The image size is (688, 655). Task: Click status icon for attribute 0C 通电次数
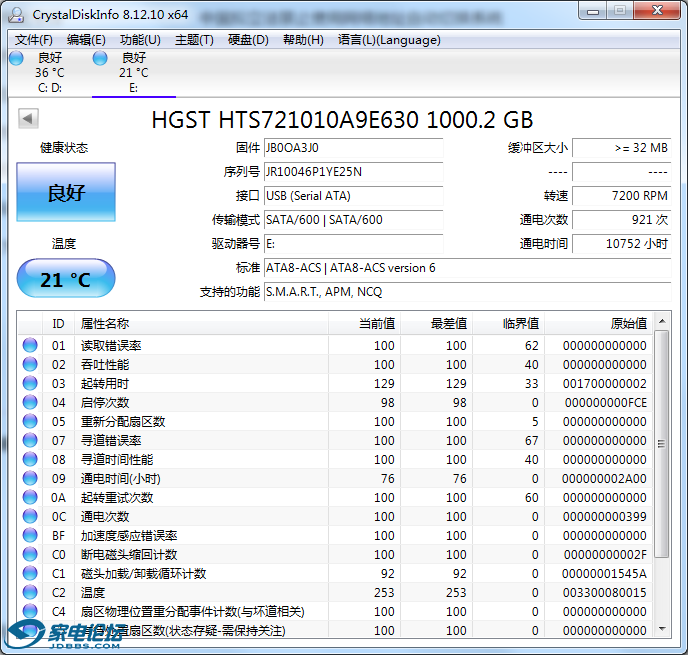click(x=30, y=516)
